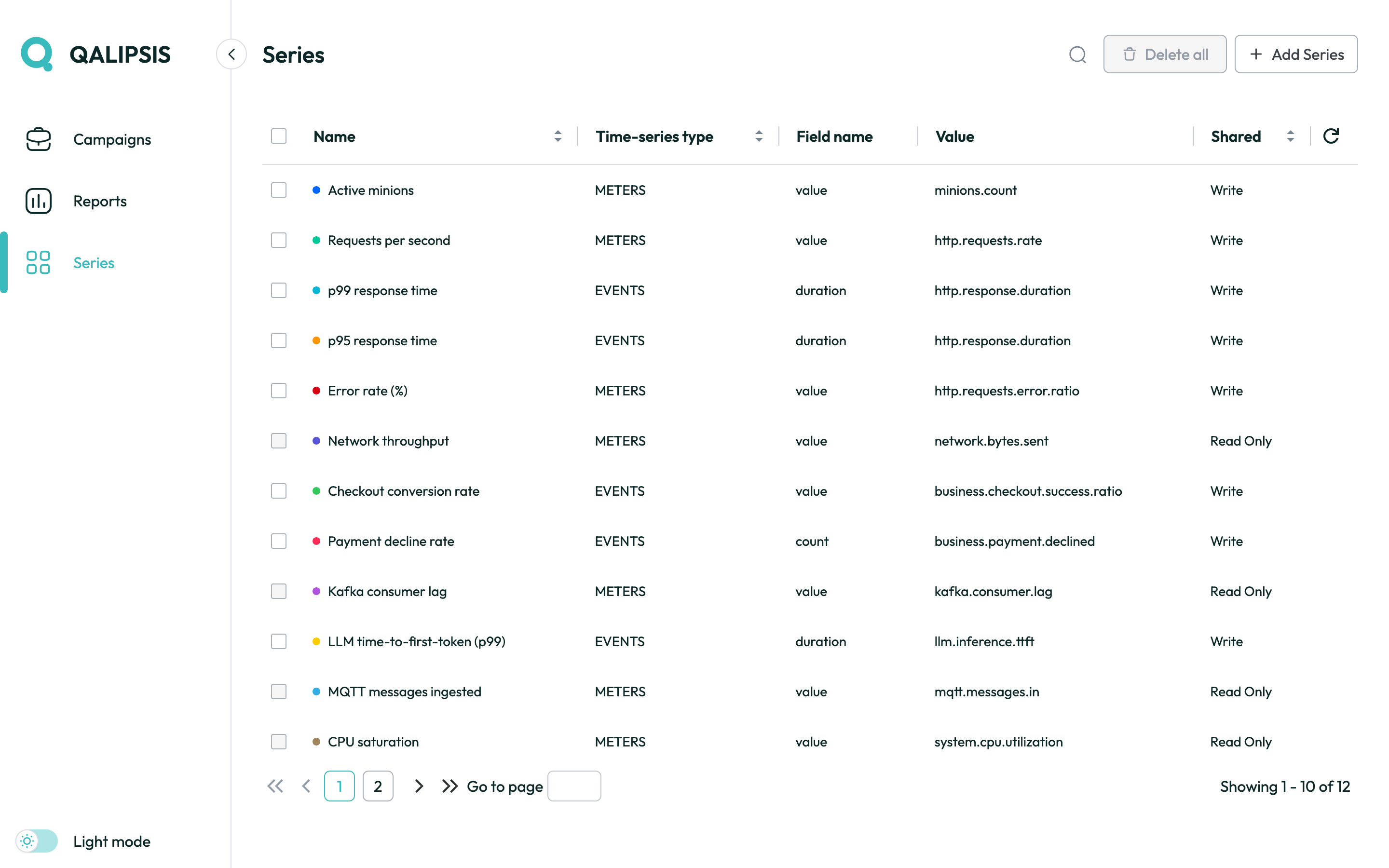This screenshot has width=1389, height=868.
Task: Open the MQTT messages ingested series
Action: click(x=404, y=692)
